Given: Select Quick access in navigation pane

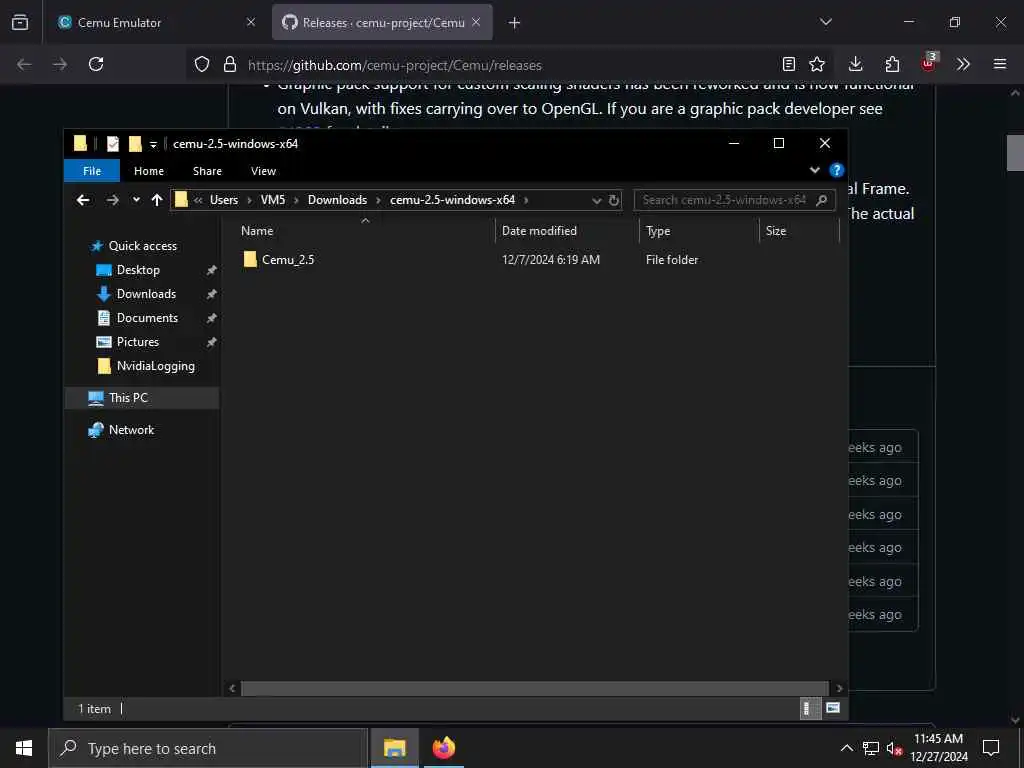Looking at the screenshot, I should 142,246.
